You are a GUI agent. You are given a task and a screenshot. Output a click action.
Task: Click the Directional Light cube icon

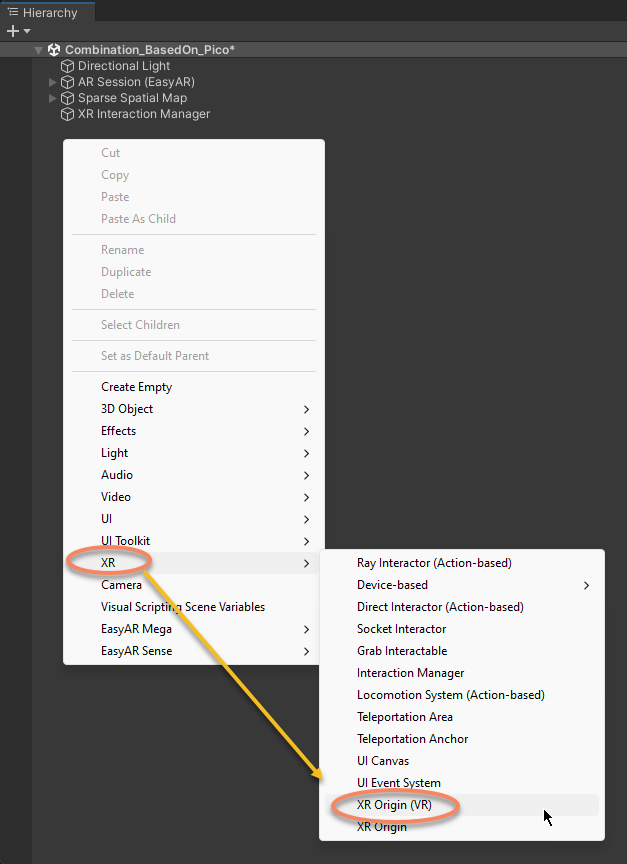(x=68, y=66)
